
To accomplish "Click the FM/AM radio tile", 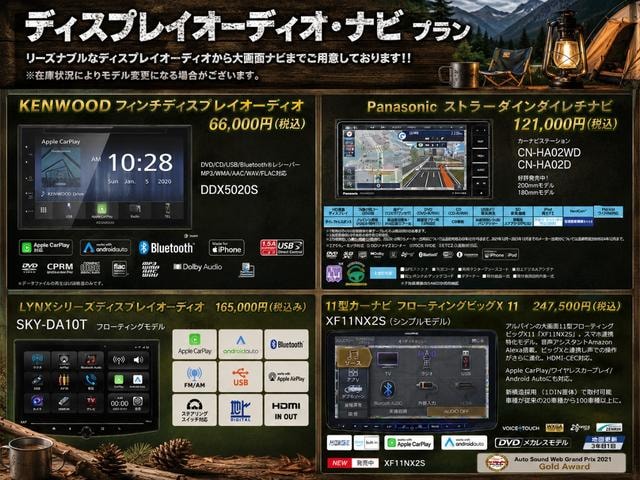I will (x=195, y=377).
